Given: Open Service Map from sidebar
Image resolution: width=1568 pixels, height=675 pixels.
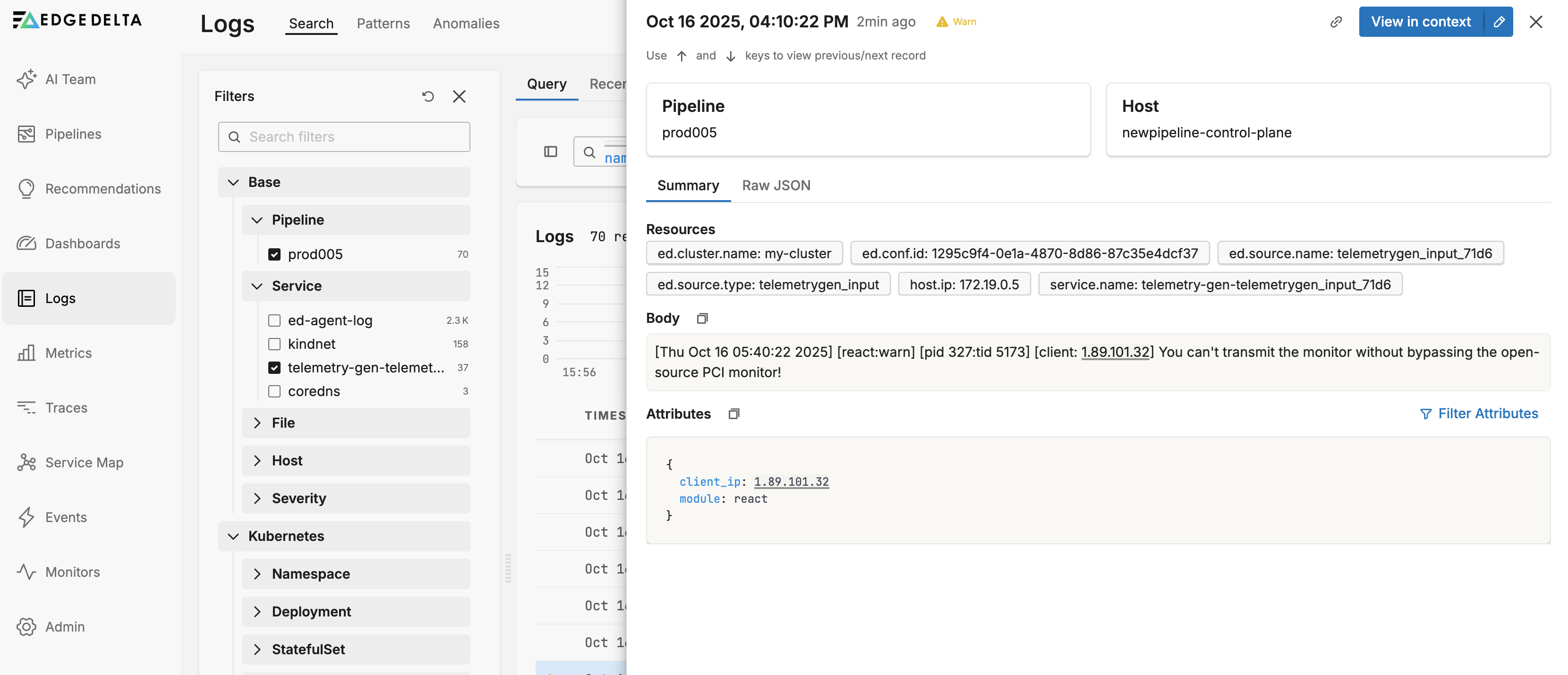Looking at the screenshot, I should click(x=84, y=462).
